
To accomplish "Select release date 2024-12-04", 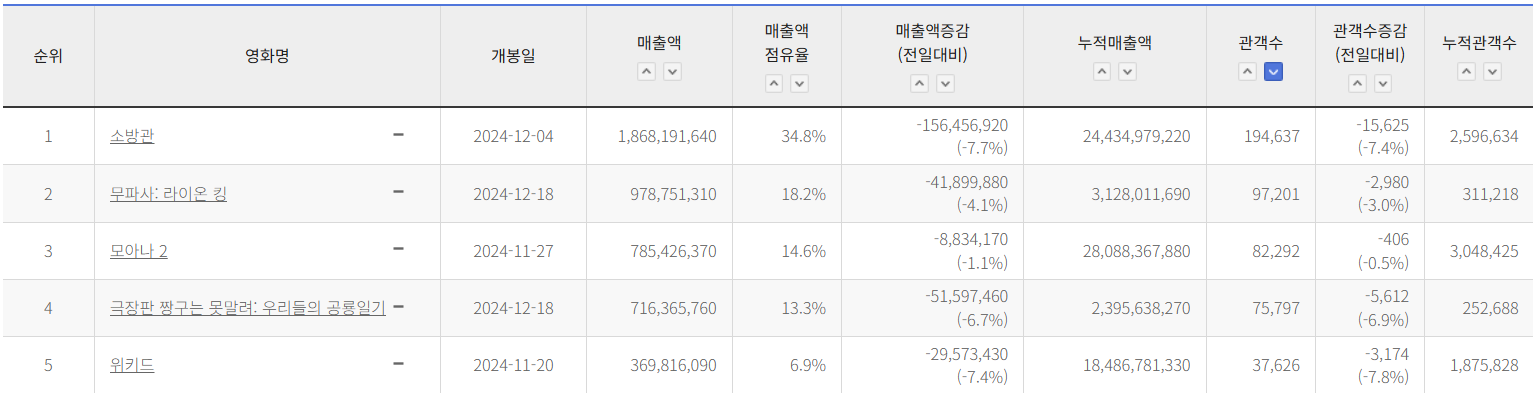I will [x=513, y=136].
